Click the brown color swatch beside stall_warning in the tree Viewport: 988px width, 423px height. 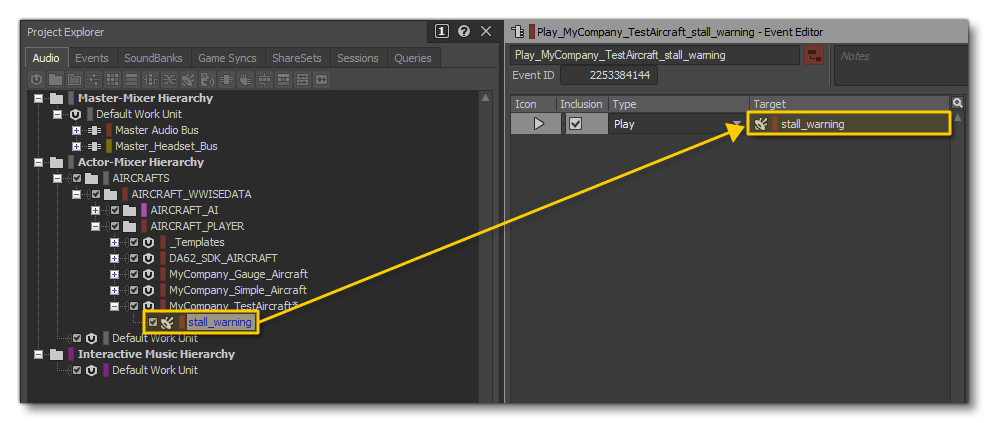(182, 322)
